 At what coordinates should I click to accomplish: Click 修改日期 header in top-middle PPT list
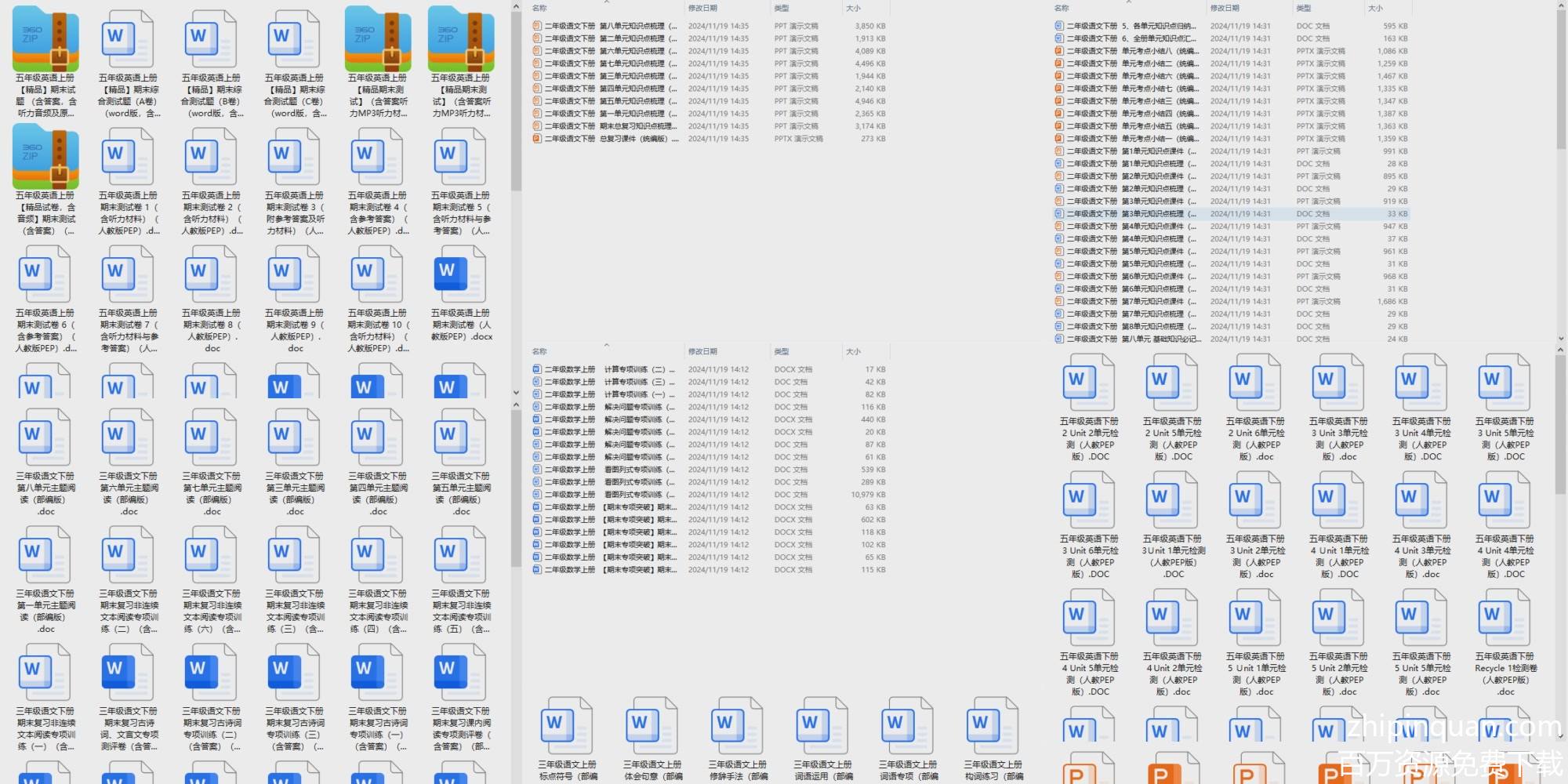pos(703,8)
